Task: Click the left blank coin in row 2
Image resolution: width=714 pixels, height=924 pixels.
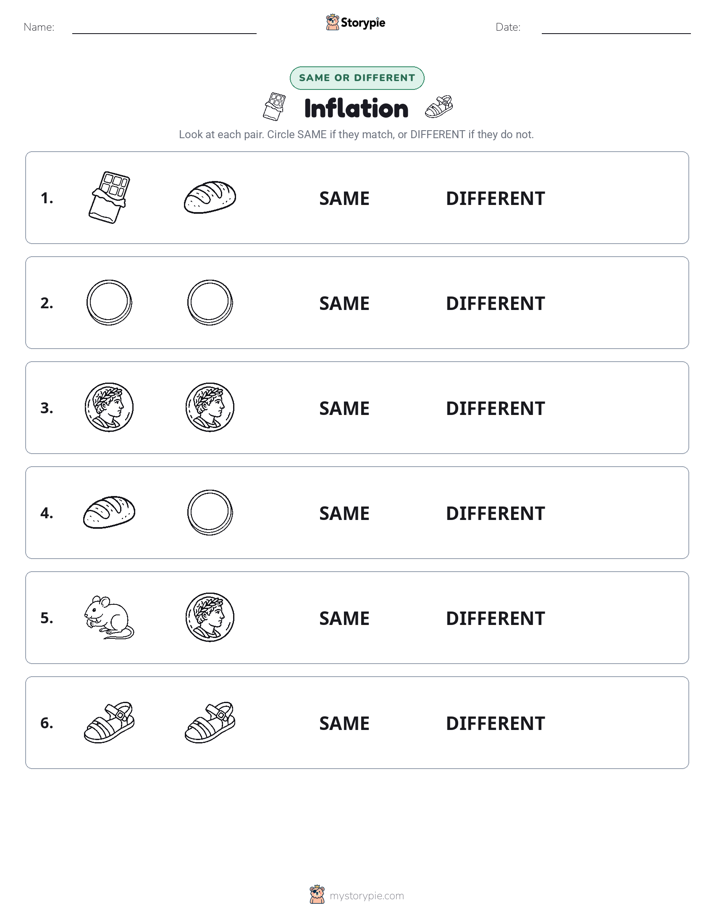Action: (109, 302)
